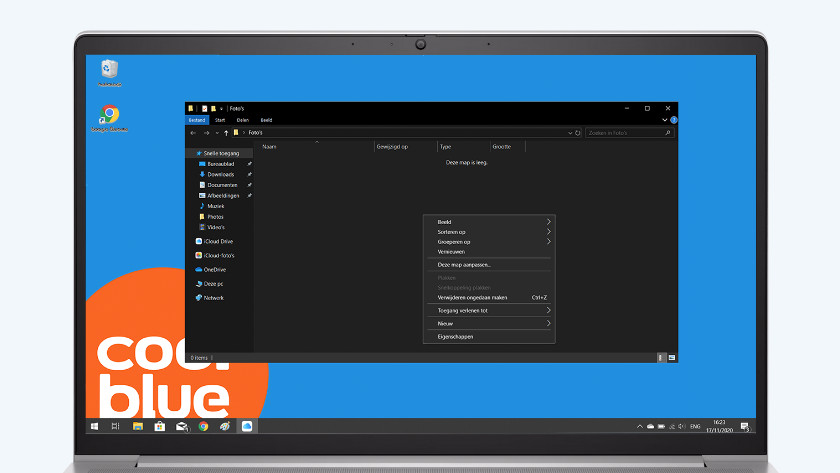Click the blue Help question mark icon
This screenshot has width=840, height=473.
tap(673, 120)
